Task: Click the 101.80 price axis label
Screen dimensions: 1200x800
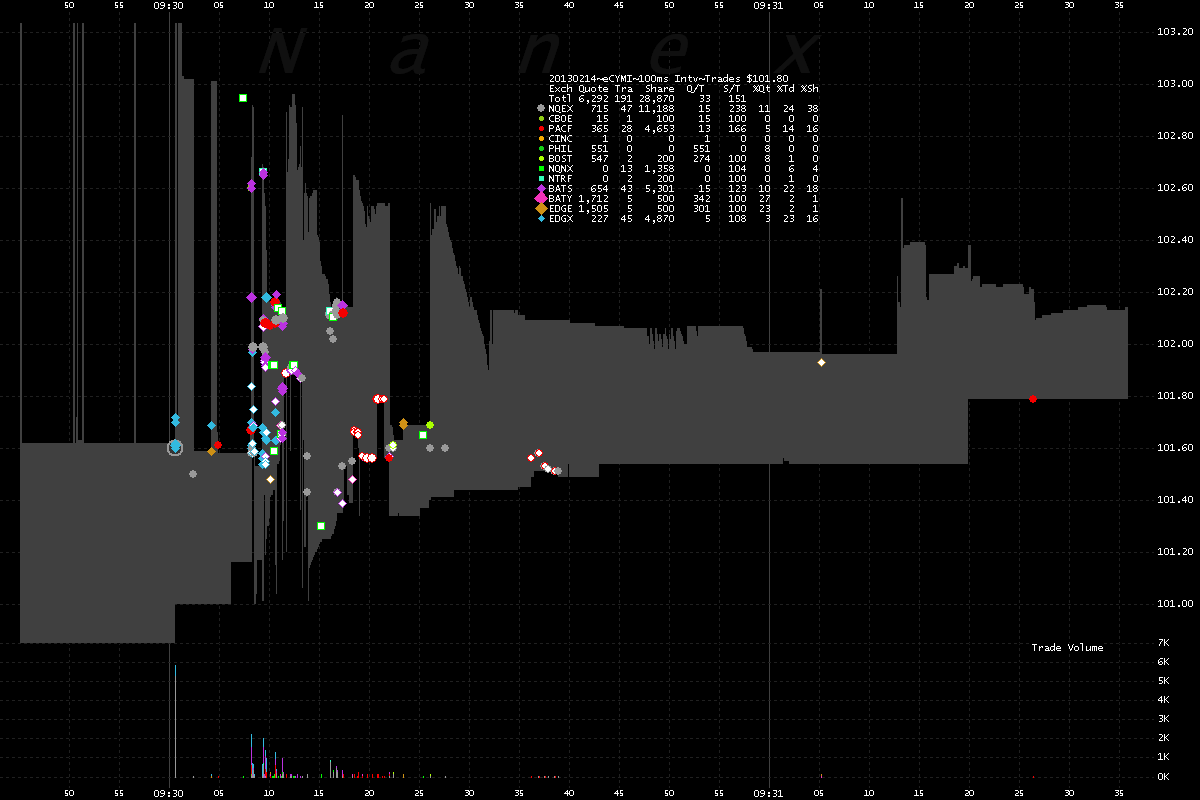Action: pyautogui.click(x=1173, y=396)
